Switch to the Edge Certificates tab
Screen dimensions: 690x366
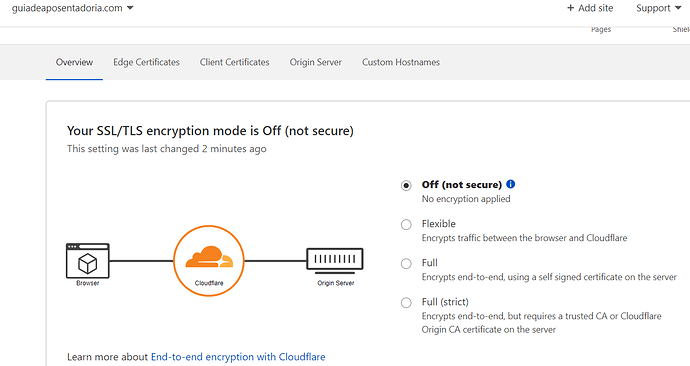coord(147,62)
